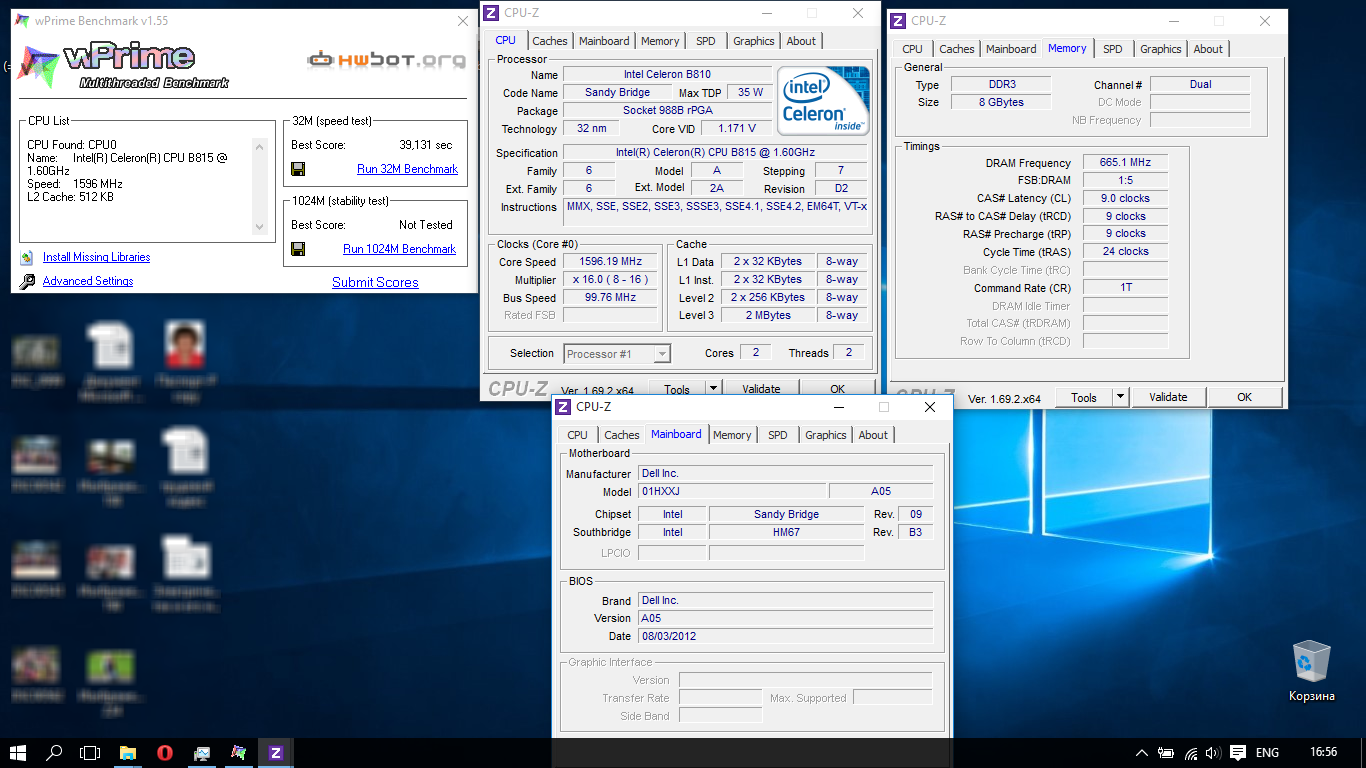Click the Submit Scores link
Viewport: 1366px width, 768px height.
click(375, 282)
